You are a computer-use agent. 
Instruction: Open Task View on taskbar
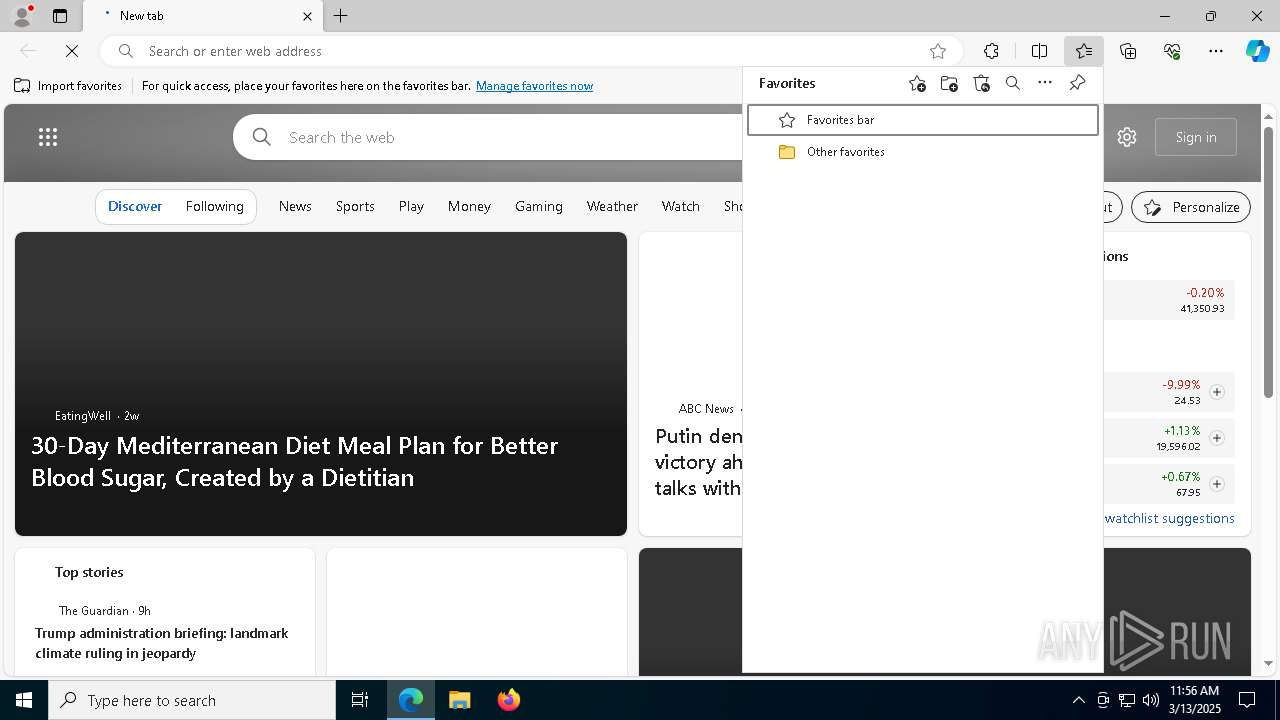pyautogui.click(x=360, y=700)
